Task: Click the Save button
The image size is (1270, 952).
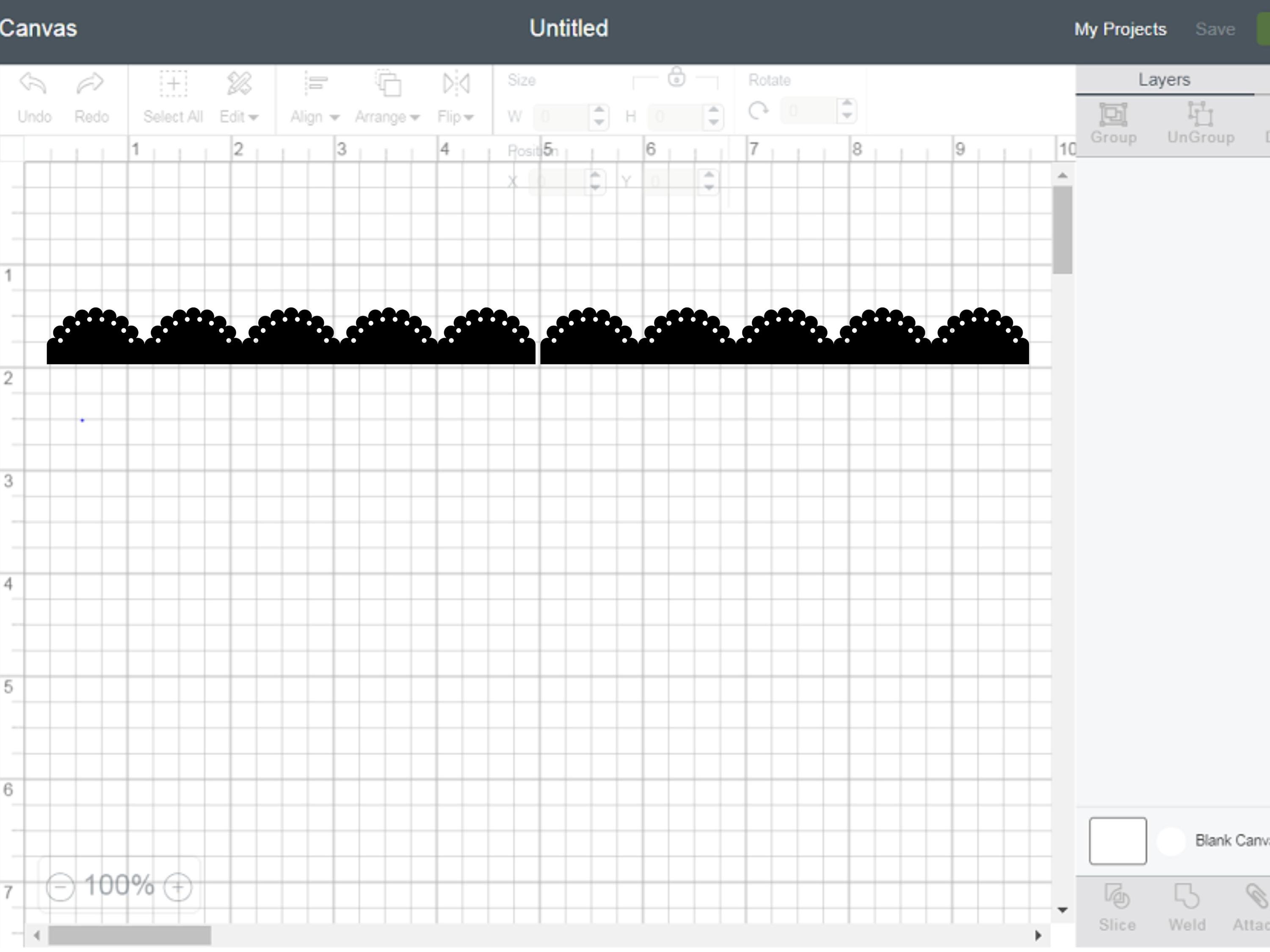Action: 1215,29
